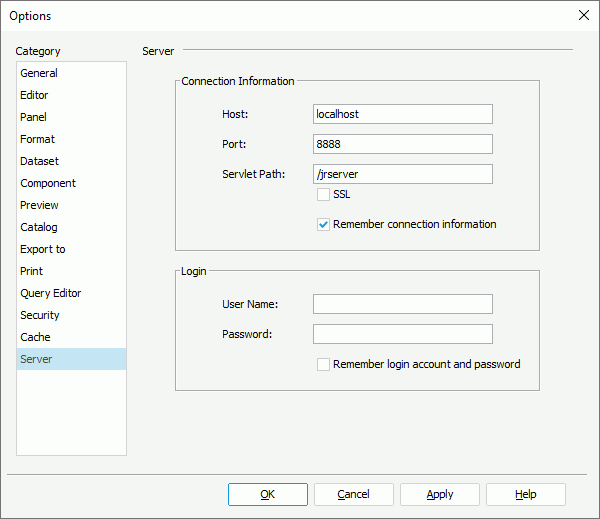600x519 pixels.
Task: Switch to the Panel category
Action: (71, 117)
